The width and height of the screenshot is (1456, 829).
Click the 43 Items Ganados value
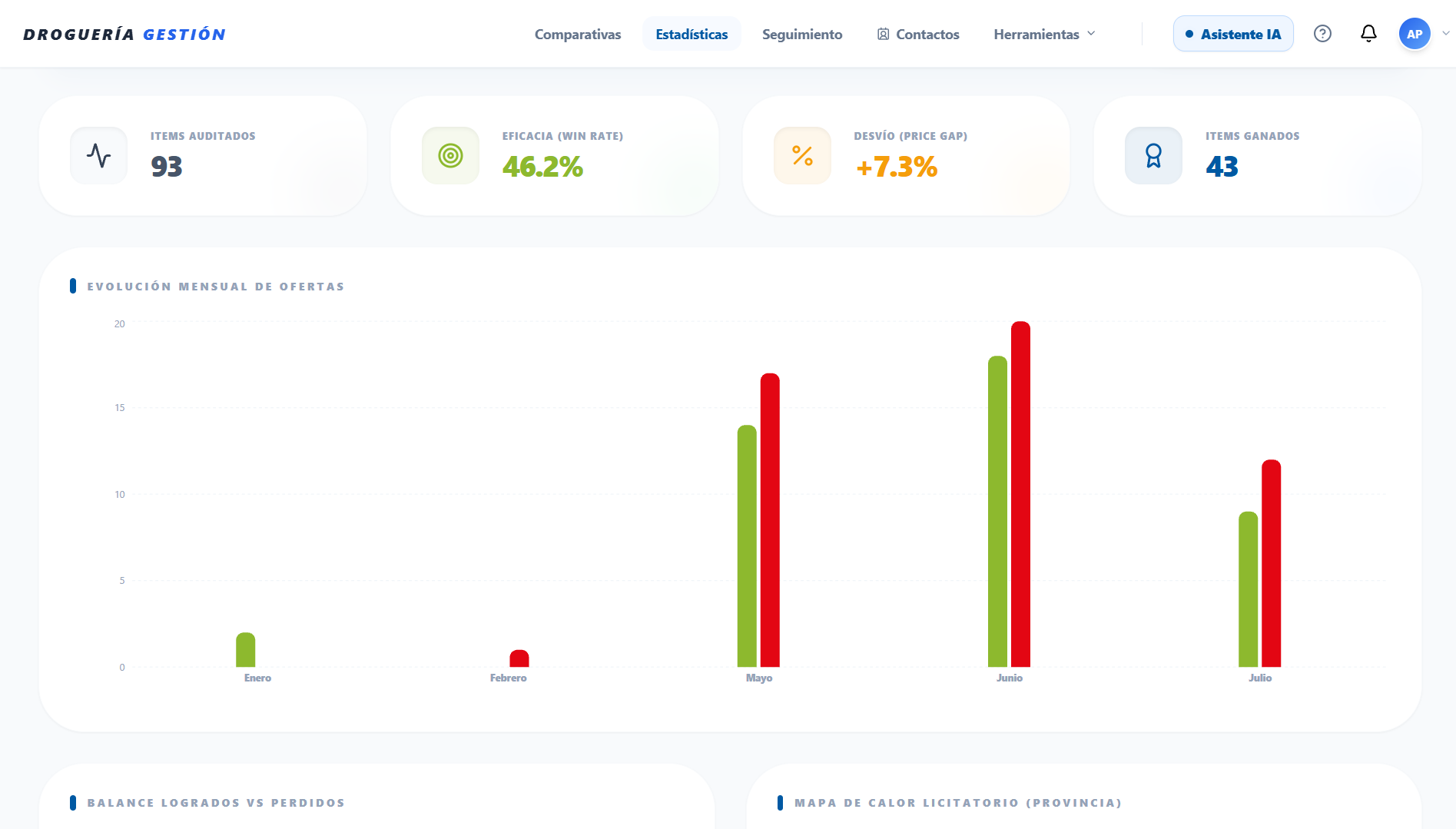tap(1222, 167)
